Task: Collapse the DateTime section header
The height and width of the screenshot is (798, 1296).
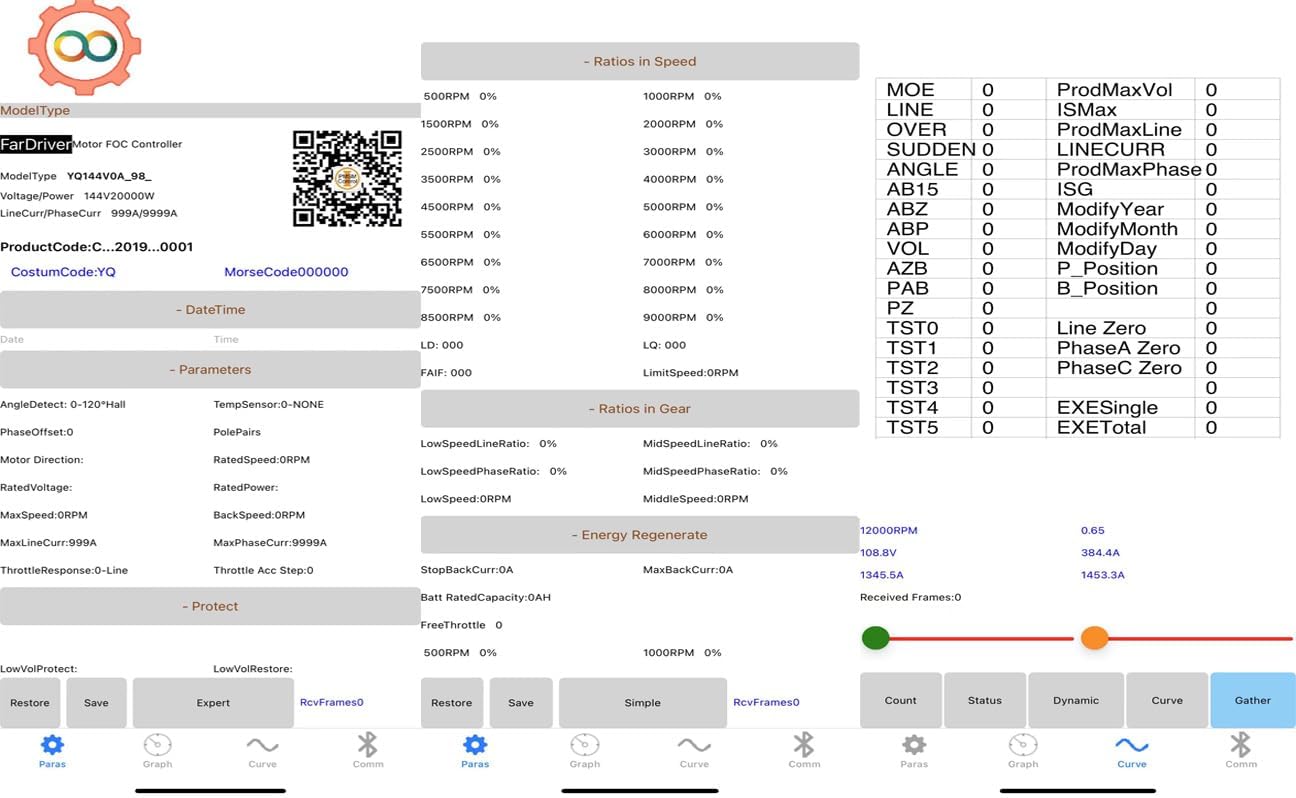Action: pos(210,310)
